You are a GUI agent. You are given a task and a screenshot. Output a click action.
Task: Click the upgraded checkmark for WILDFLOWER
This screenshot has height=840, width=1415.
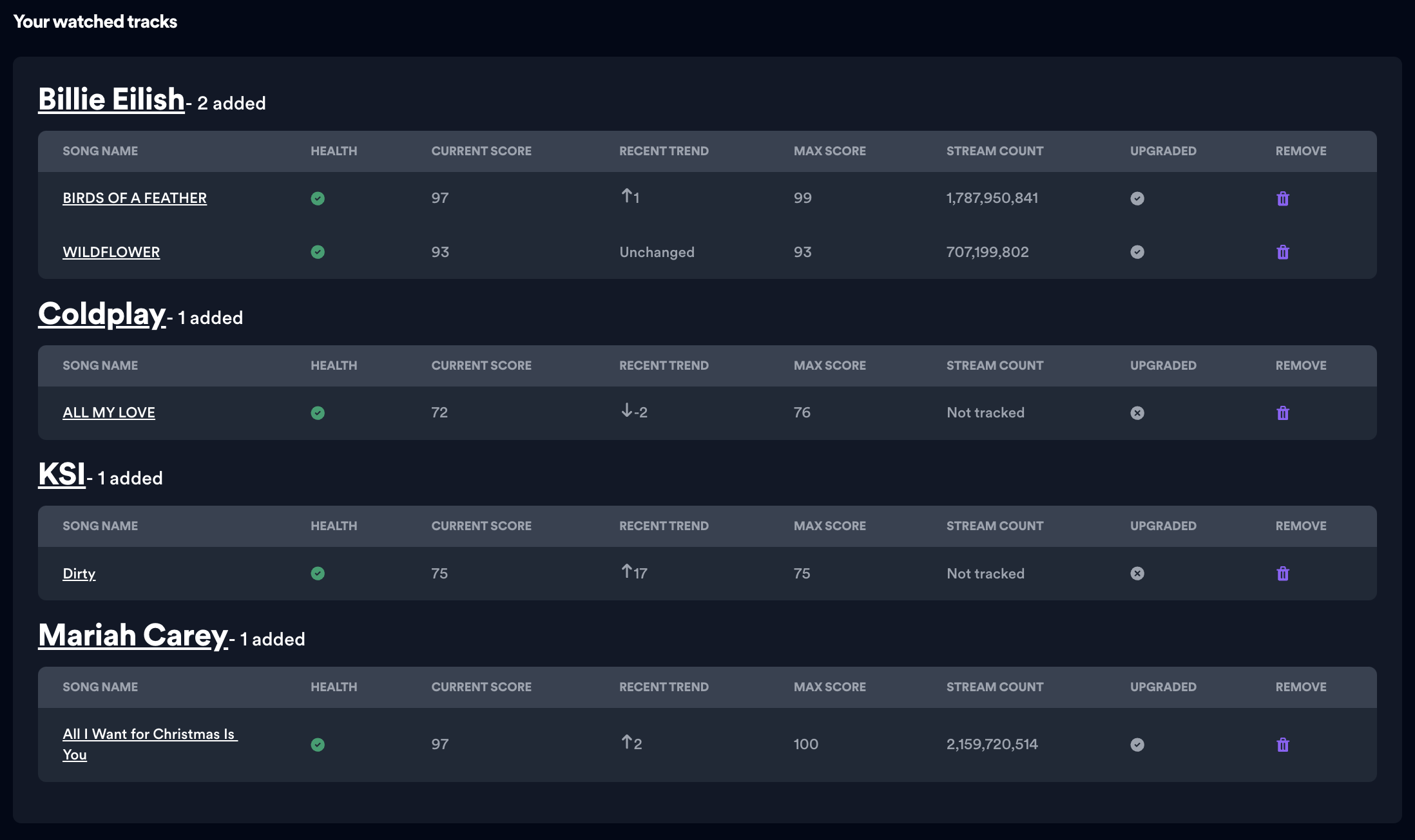pos(1137,252)
